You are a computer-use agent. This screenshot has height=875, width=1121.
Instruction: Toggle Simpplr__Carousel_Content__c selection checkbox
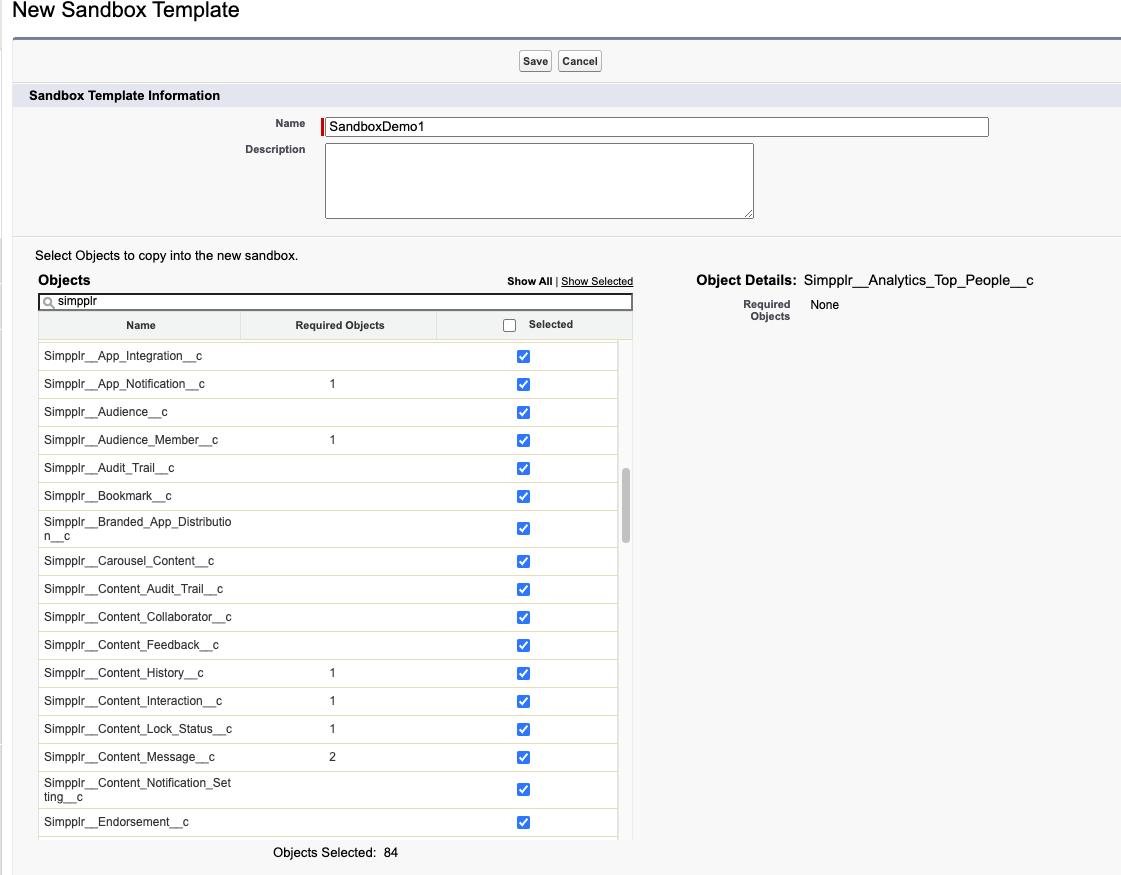pyautogui.click(x=523, y=561)
